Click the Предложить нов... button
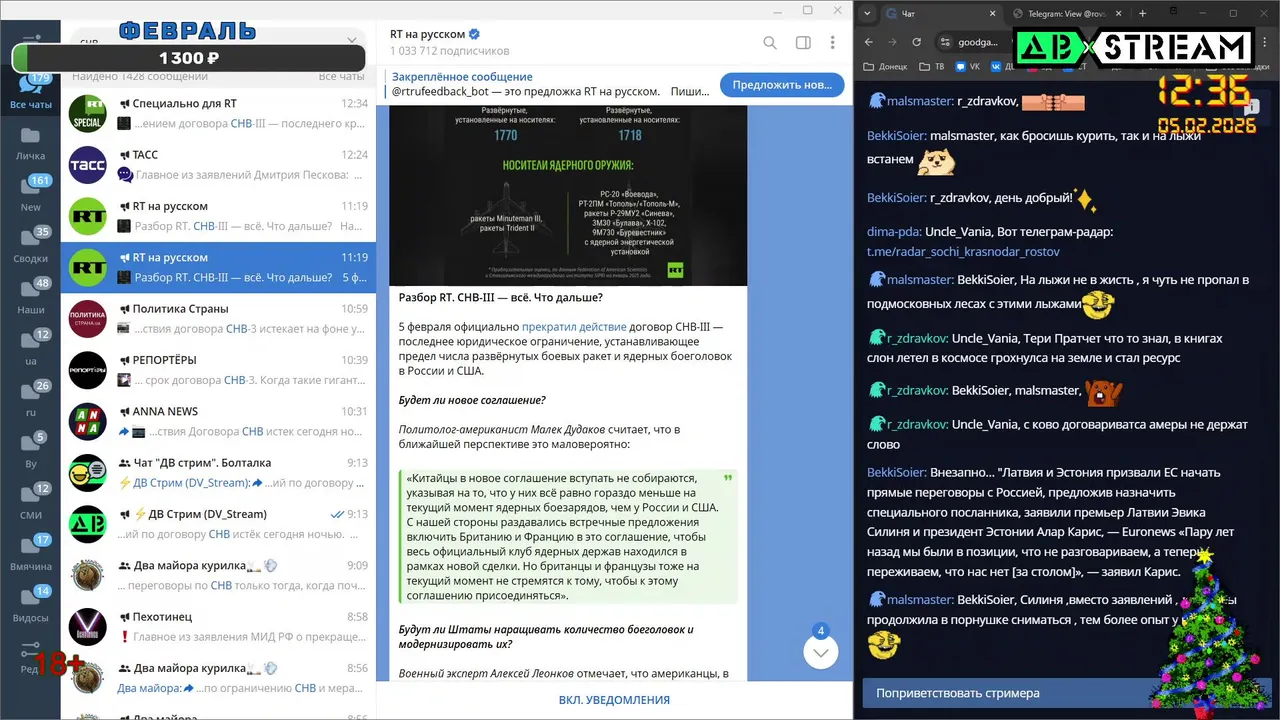 click(x=781, y=85)
